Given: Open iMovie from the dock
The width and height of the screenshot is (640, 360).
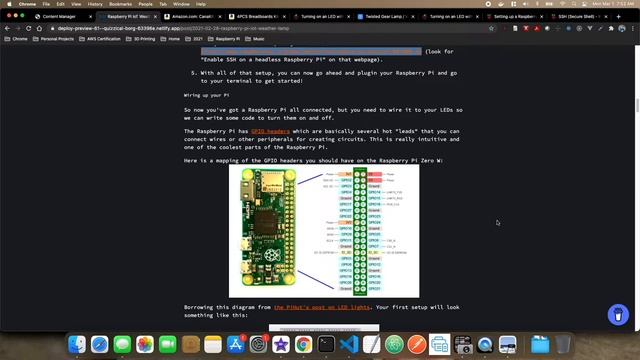Looking at the screenshot, I should (x=281, y=344).
